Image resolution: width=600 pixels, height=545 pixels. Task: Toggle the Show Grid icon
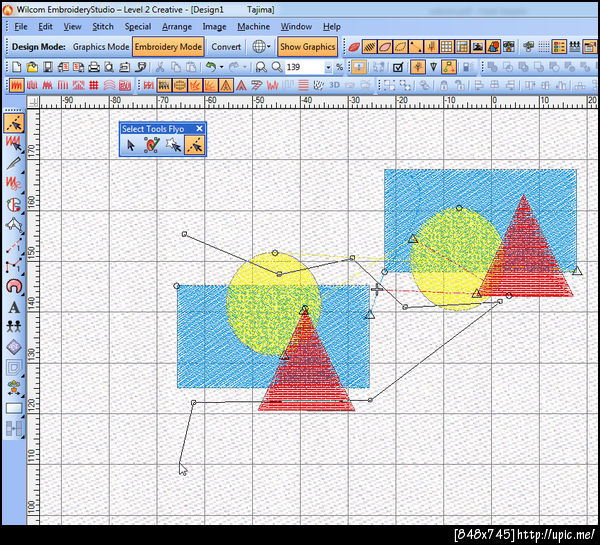pos(447,47)
